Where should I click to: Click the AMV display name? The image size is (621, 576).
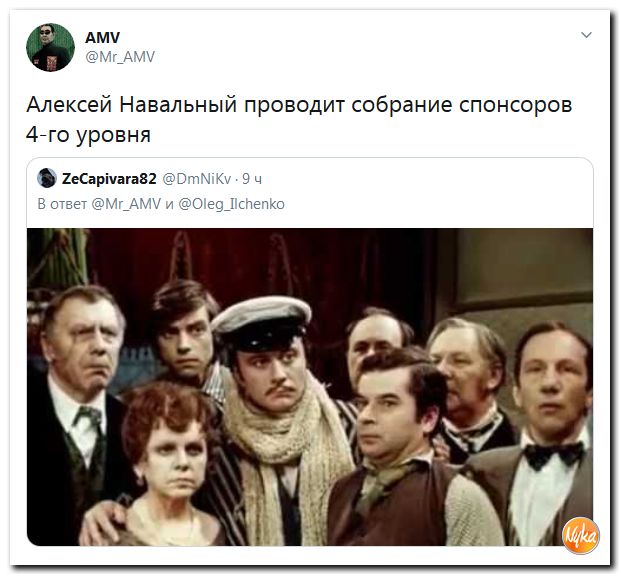tap(102, 38)
